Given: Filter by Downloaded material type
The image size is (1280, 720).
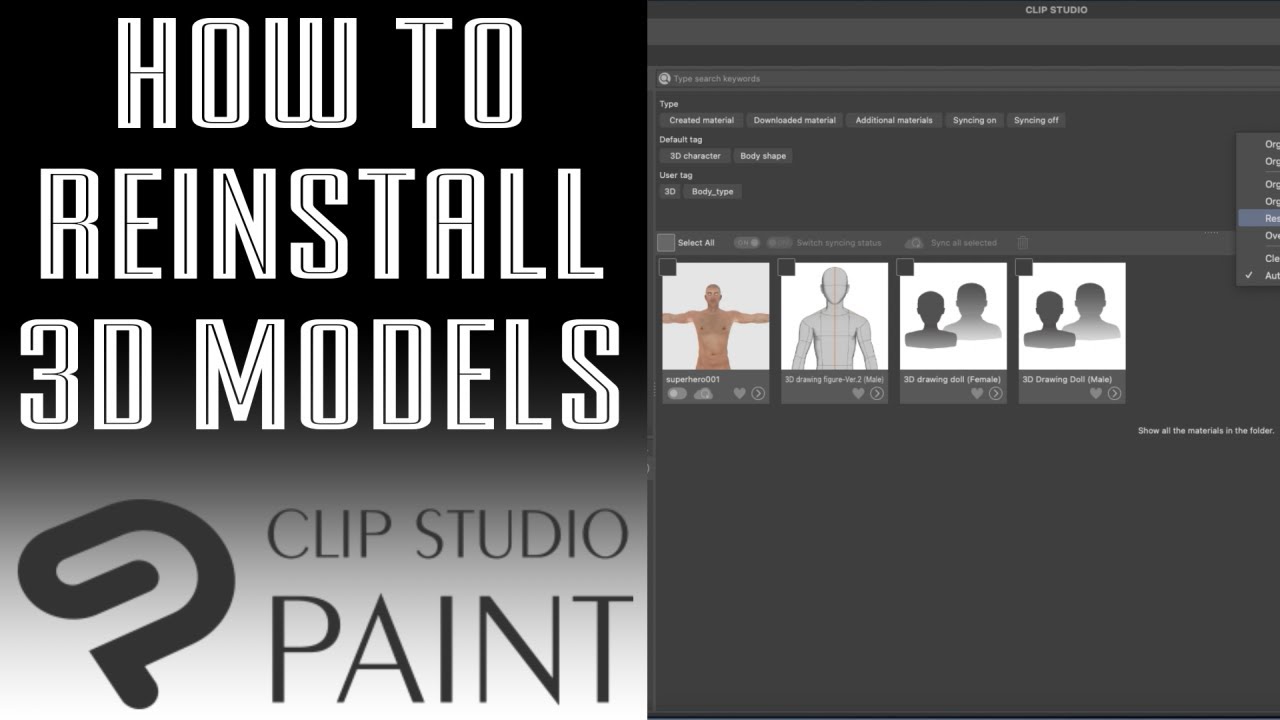Looking at the screenshot, I should coord(795,120).
